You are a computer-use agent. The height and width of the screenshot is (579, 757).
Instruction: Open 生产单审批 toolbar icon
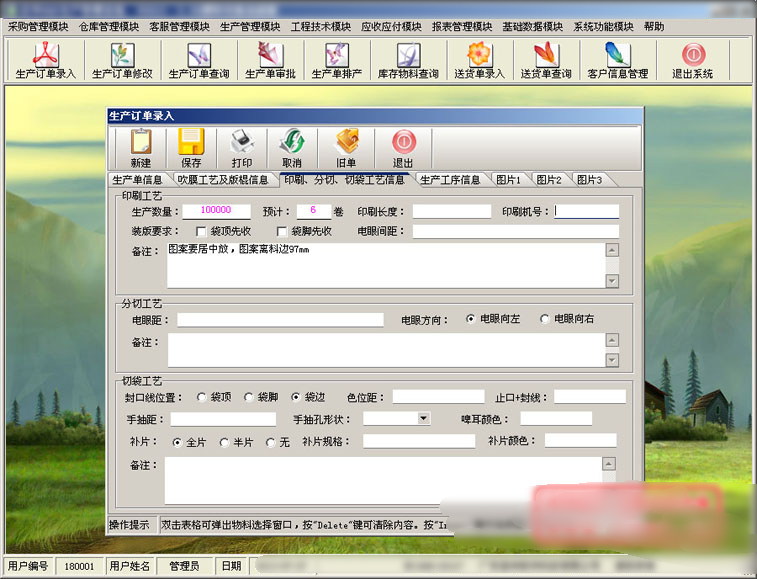[x=270, y=60]
